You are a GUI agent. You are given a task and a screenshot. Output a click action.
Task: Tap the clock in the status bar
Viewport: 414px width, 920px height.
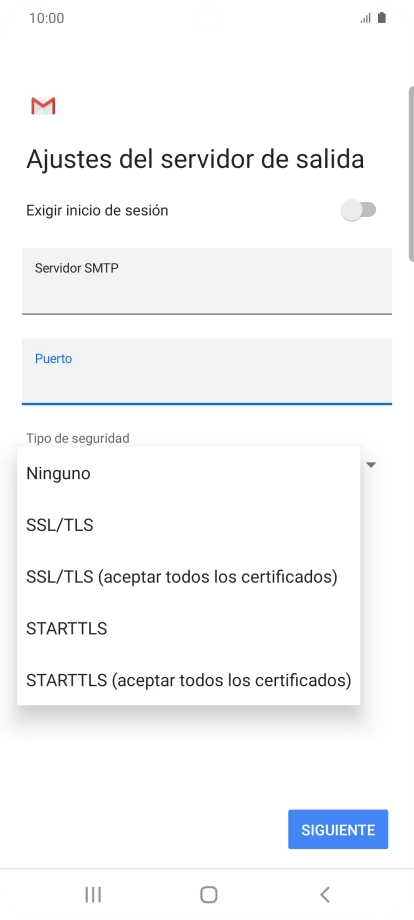(46, 18)
